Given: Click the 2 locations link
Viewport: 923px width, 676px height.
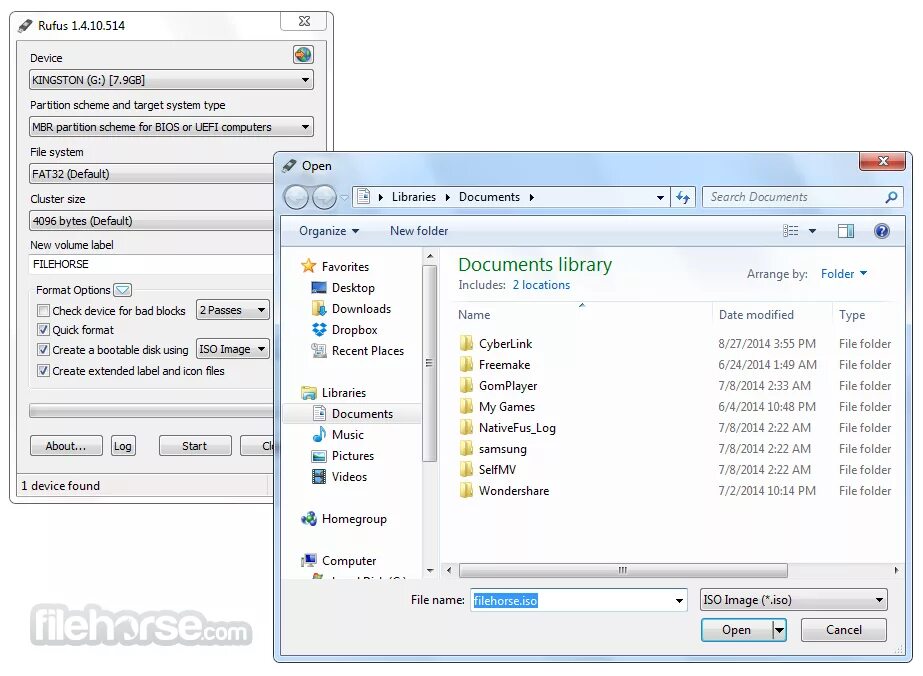Looking at the screenshot, I should [541, 285].
